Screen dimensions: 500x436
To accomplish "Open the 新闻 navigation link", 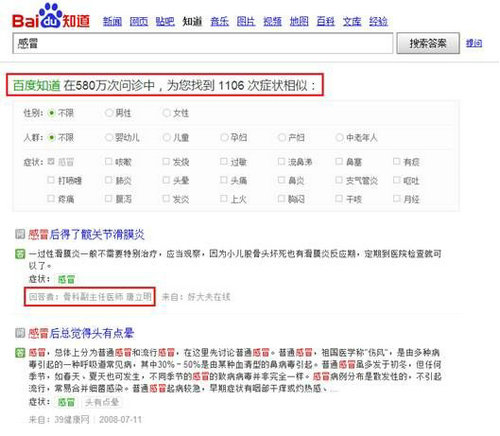I will pos(112,22).
